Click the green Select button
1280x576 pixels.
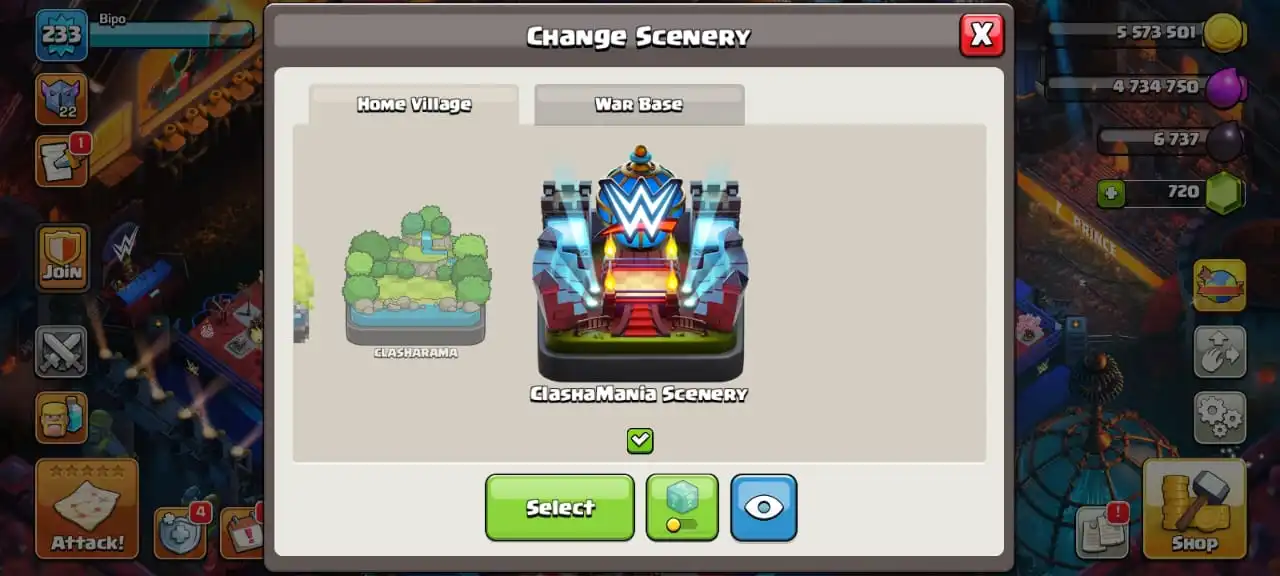560,507
